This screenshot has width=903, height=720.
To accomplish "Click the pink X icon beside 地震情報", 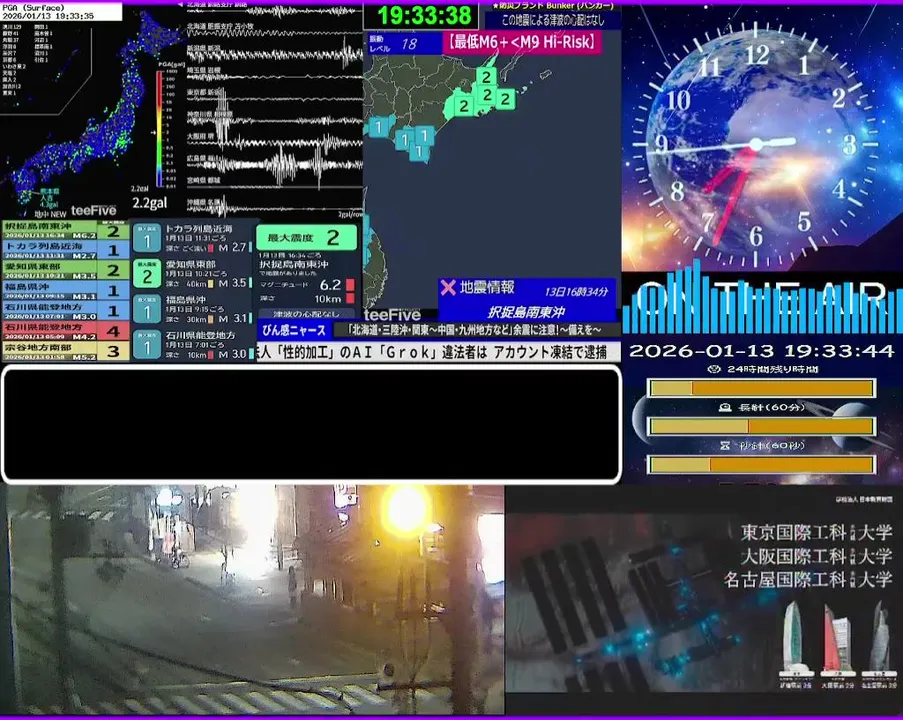I will (447, 287).
